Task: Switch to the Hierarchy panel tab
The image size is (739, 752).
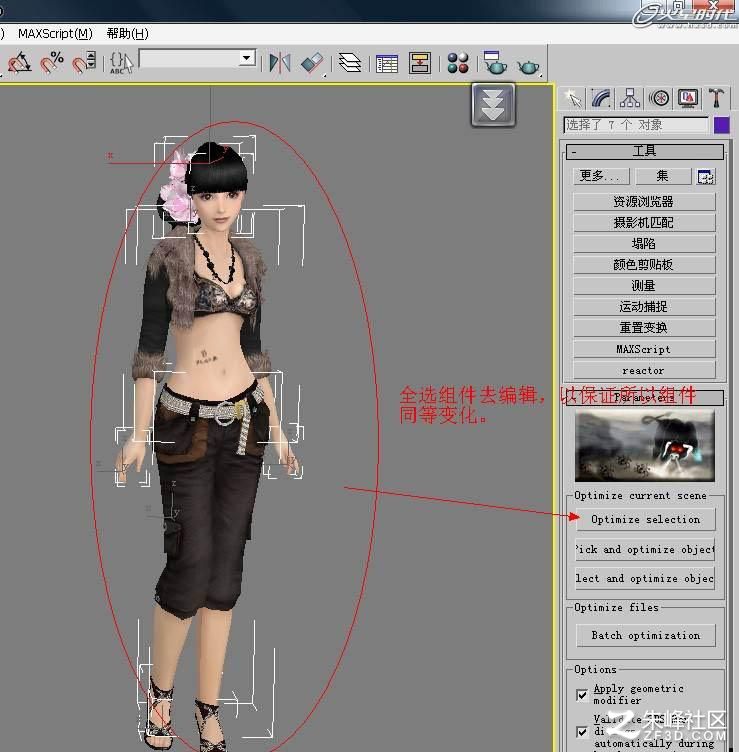Action: (x=630, y=98)
